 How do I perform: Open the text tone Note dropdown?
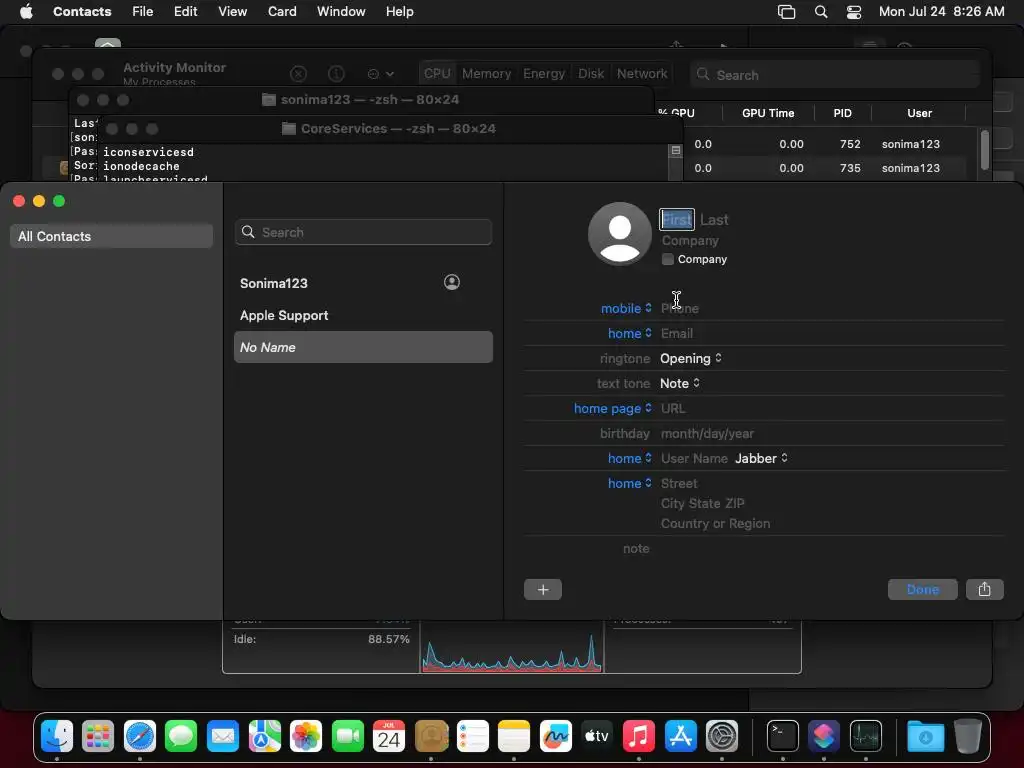(x=680, y=383)
